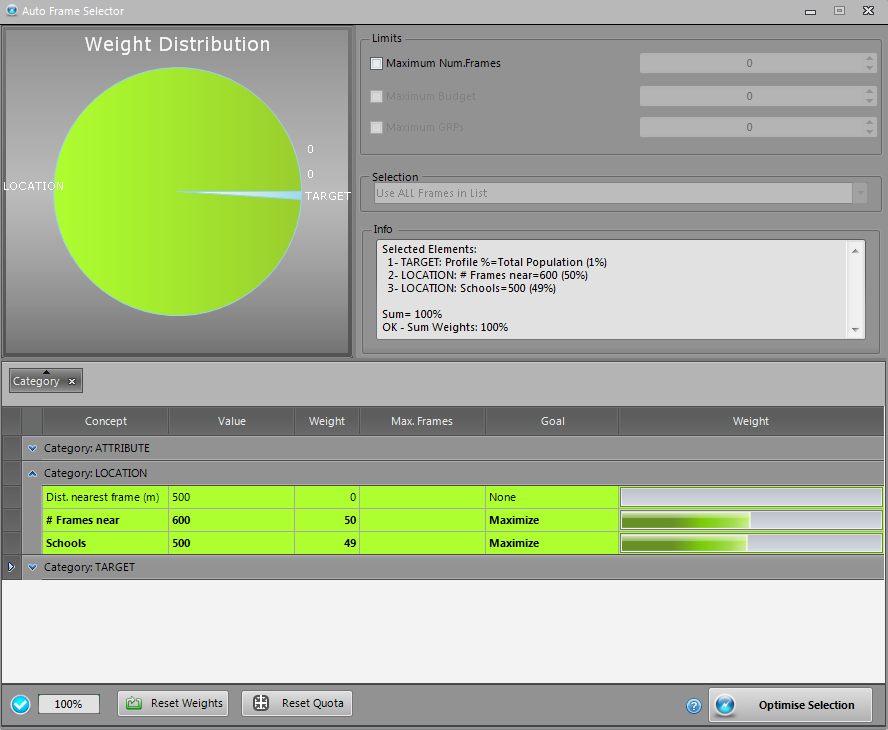Image resolution: width=888 pixels, height=730 pixels.
Task: Tick the Maximum GRPs checkbox
Action: click(377, 128)
